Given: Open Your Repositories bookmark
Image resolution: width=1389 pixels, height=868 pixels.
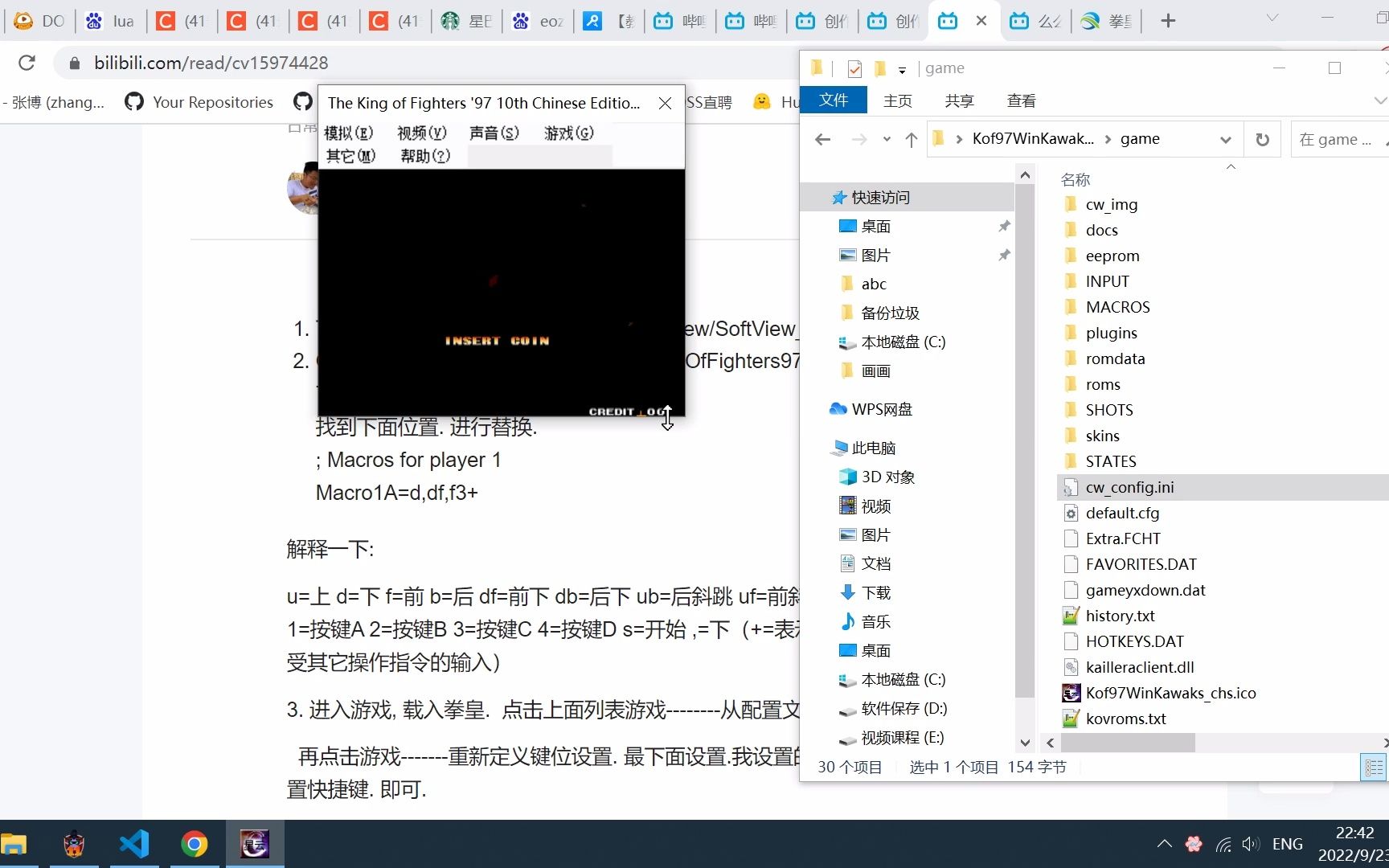Looking at the screenshot, I should 199,102.
